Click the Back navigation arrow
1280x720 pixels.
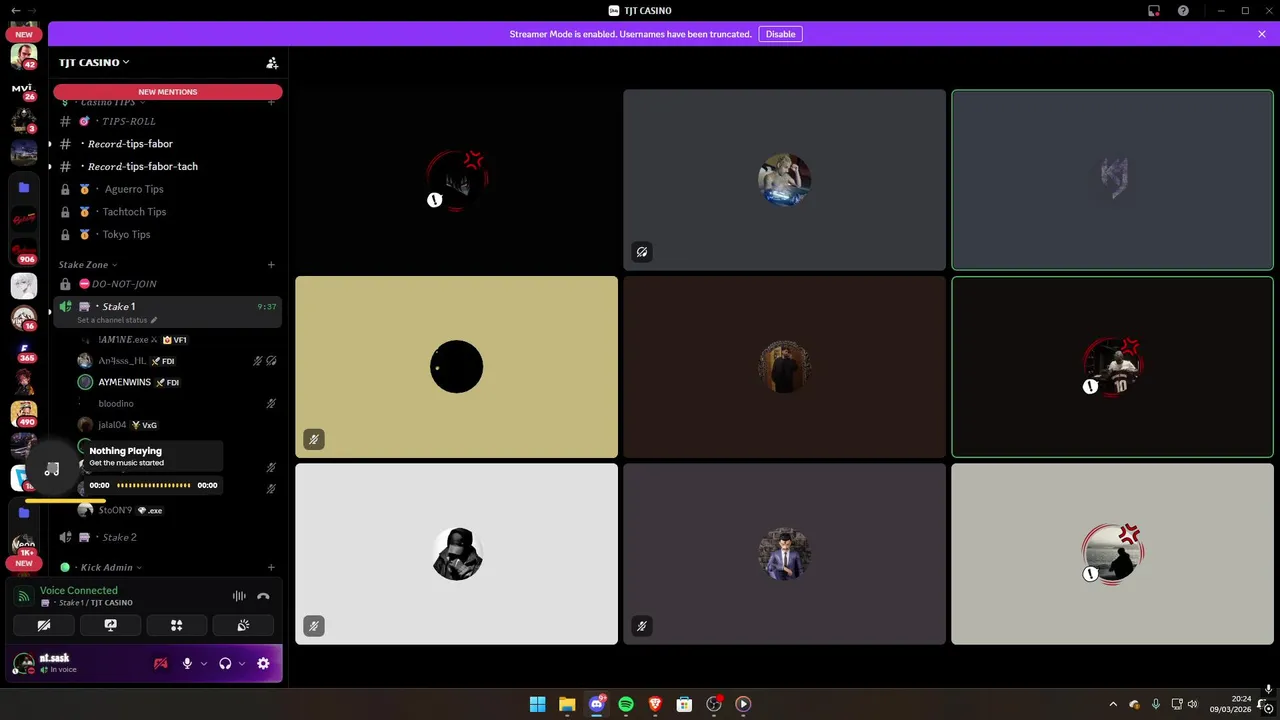(x=15, y=10)
